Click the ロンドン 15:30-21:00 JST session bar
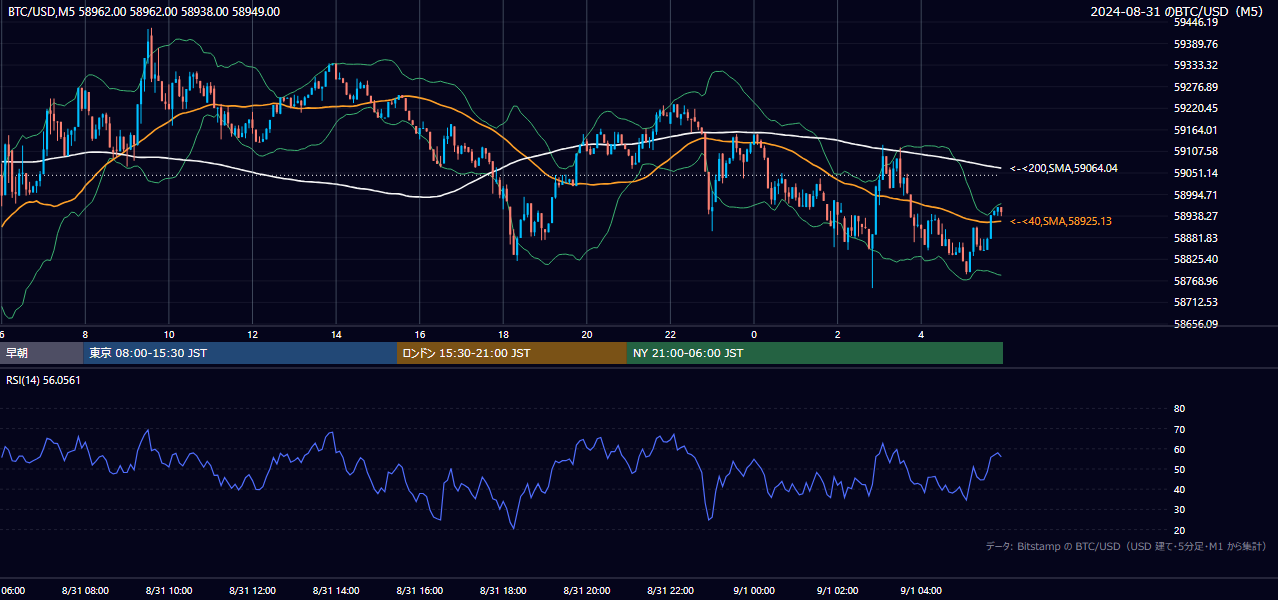1278x600 pixels. (x=512, y=353)
